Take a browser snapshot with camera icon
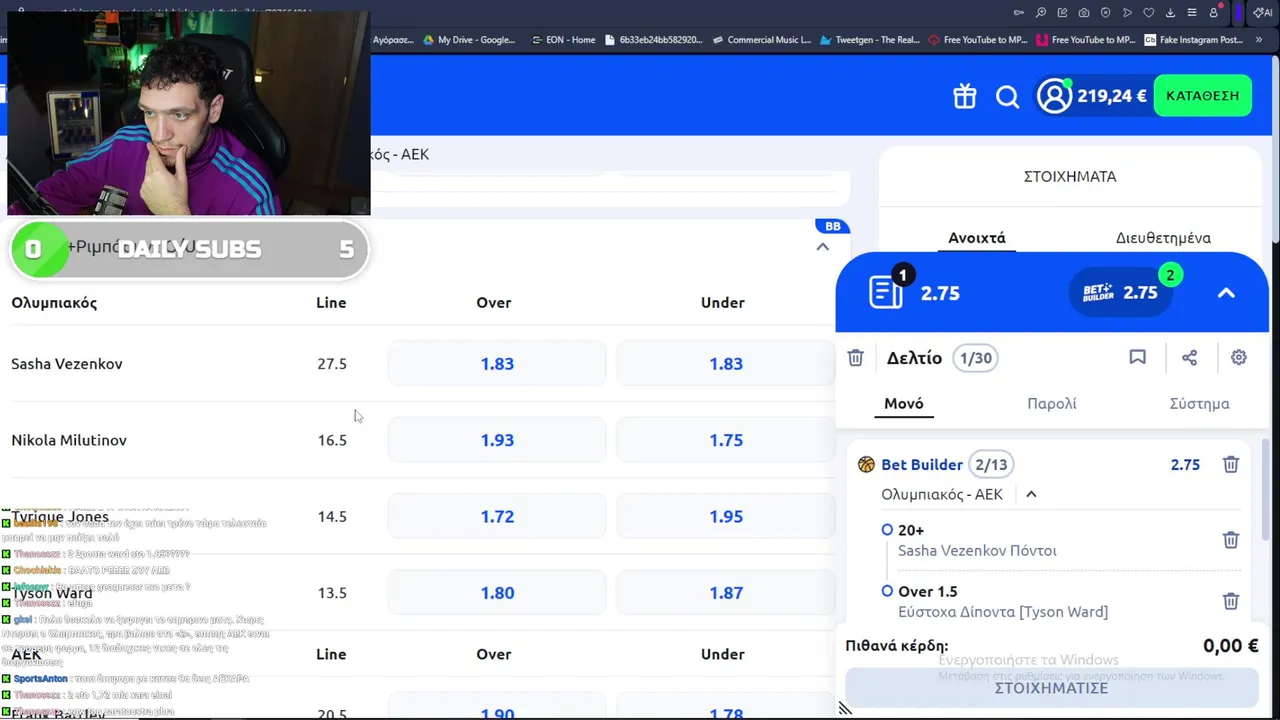This screenshot has width=1280, height=720. [1084, 13]
